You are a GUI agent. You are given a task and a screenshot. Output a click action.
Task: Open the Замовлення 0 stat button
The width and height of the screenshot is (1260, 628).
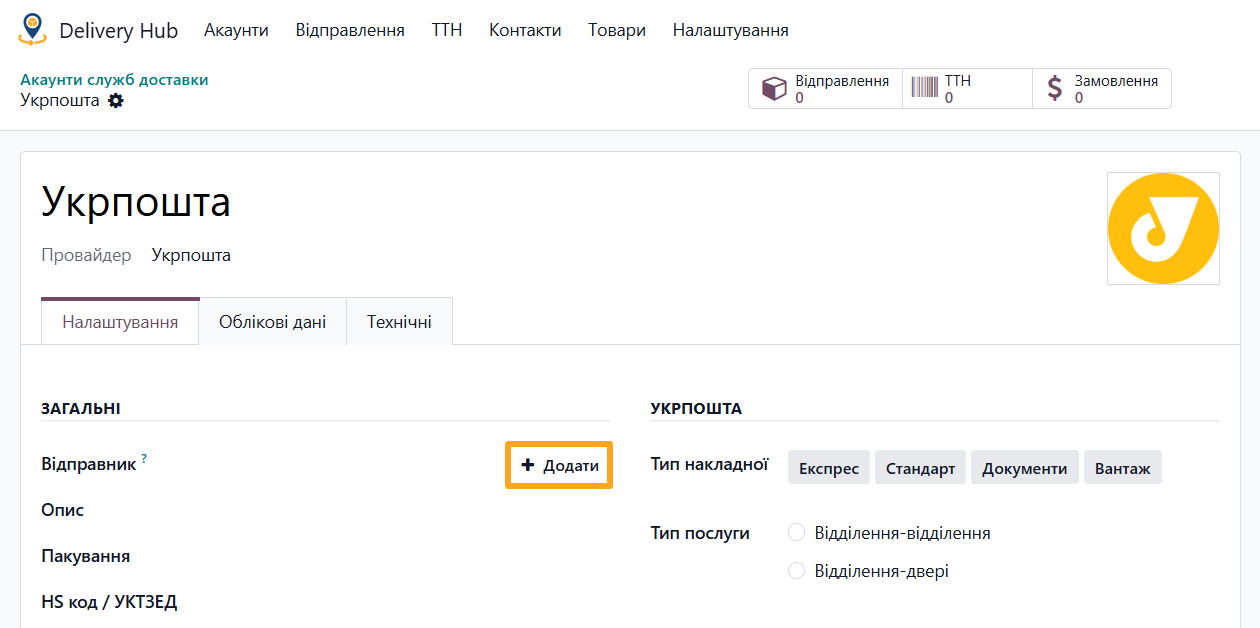[x=1101, y=88]
